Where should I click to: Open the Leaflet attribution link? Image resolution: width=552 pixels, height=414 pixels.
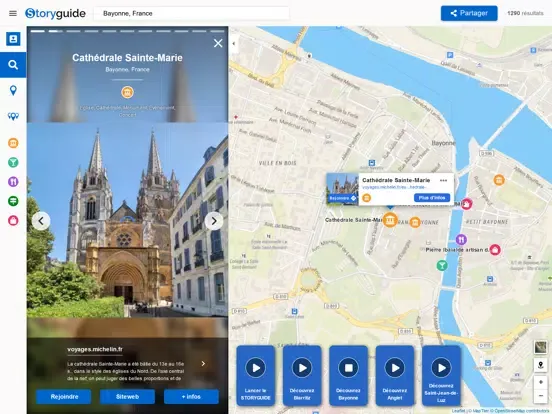coord(458,411)
